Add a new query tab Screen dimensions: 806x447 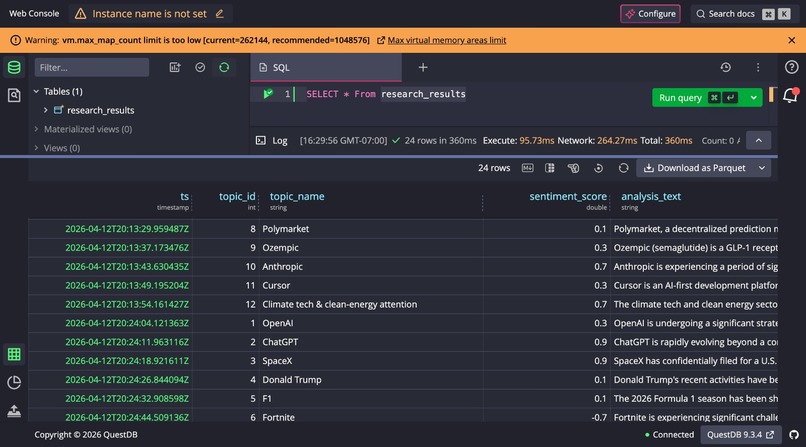pos(423,67)
